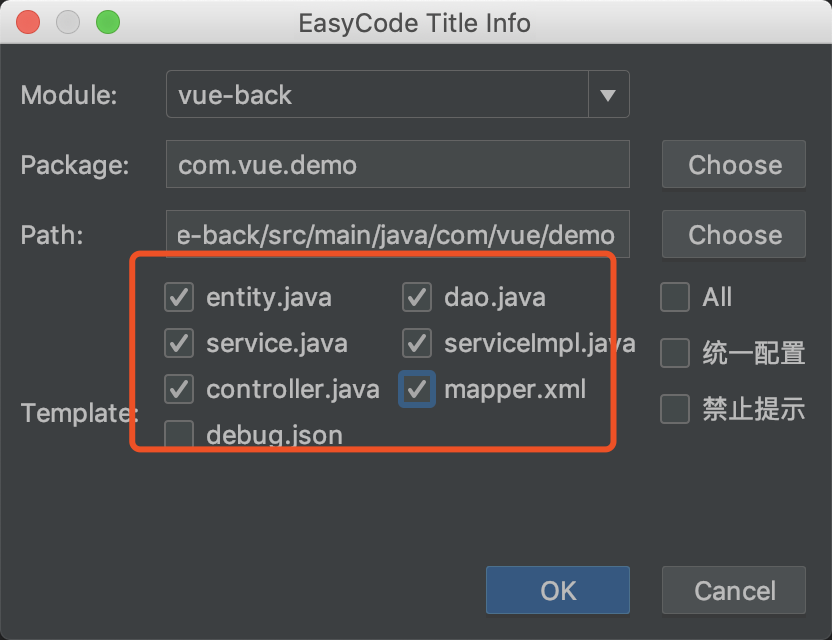This screenshot has width=832, height=640.
Task: Click the vue-back module combo box
Action: pos(378,95)
